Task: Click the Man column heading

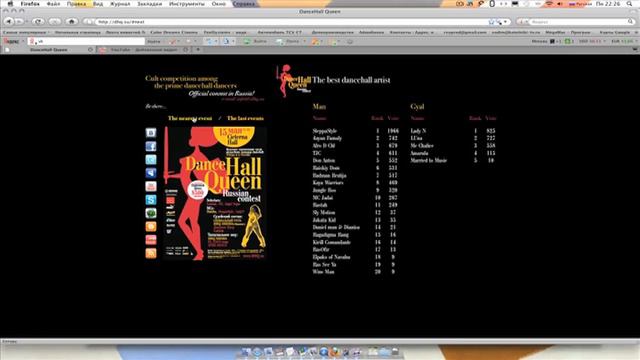Action: [319, 107]
